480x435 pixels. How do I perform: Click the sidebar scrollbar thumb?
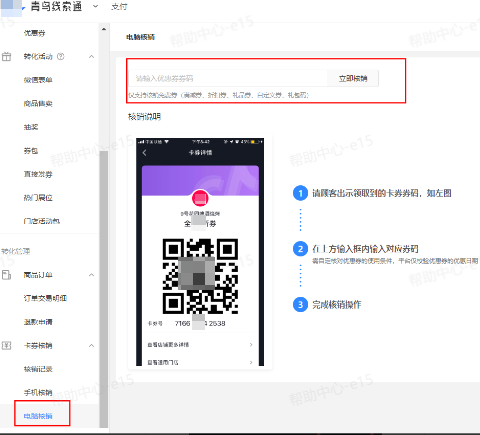point(104,289)
